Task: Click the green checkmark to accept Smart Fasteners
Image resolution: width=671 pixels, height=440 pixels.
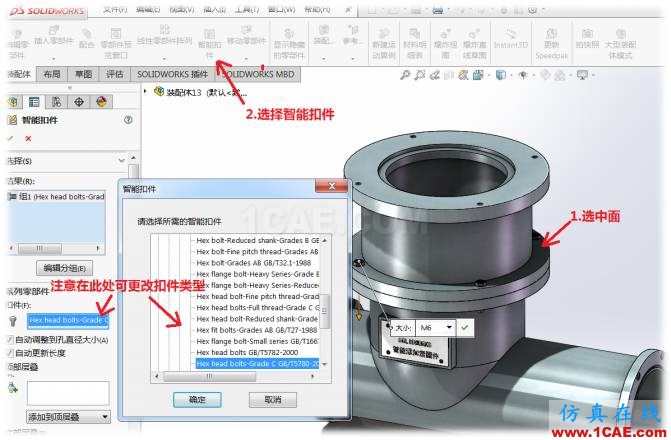Action: click(x=11, y=138)
